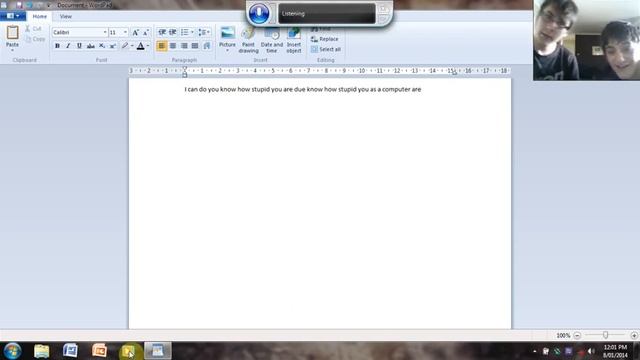Toggle superscript formatting
Screen dimensions: 640x360
coord(113,46)
